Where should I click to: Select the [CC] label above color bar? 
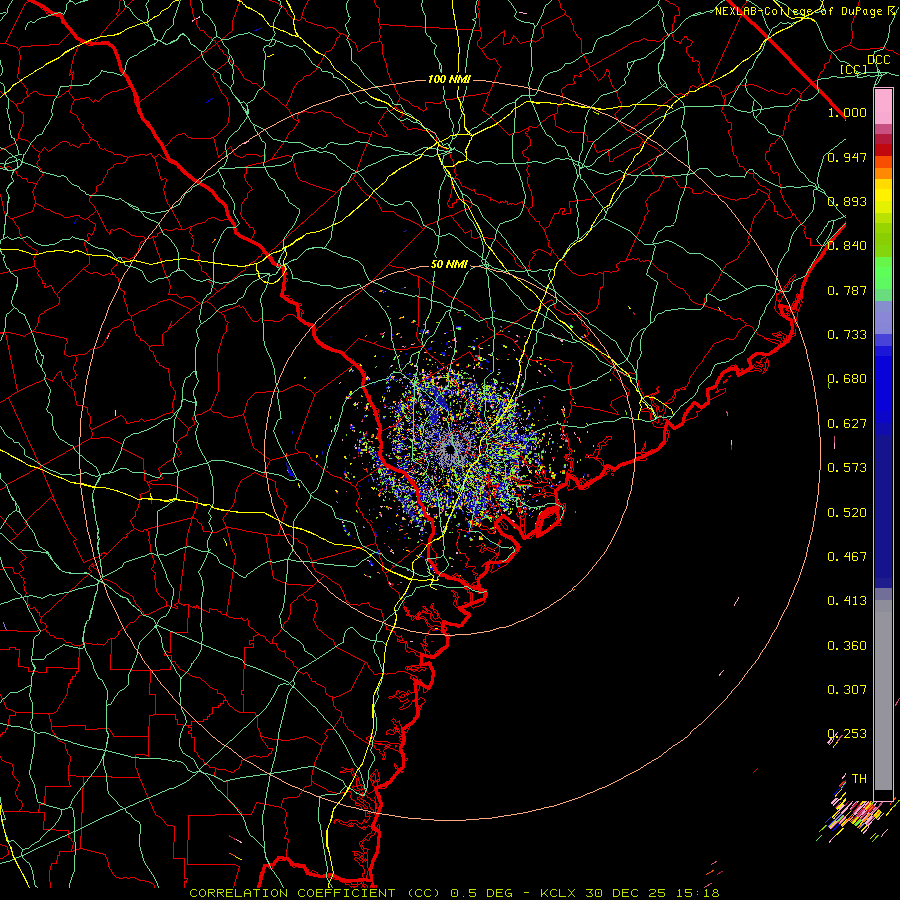854,69
